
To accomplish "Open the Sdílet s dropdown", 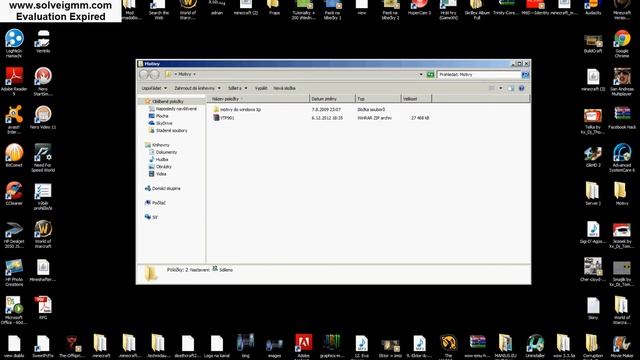I will (238, 88).
